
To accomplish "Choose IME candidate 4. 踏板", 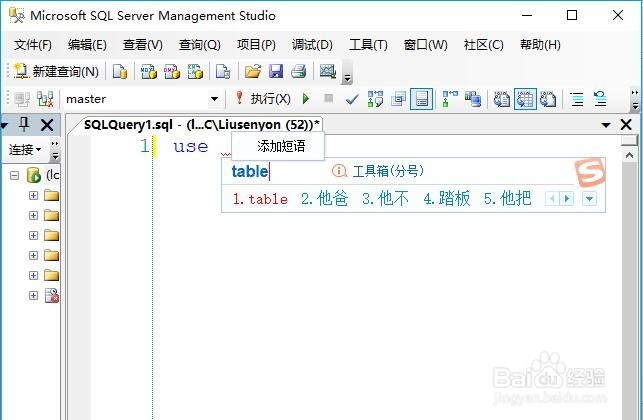I will point(446,199).
